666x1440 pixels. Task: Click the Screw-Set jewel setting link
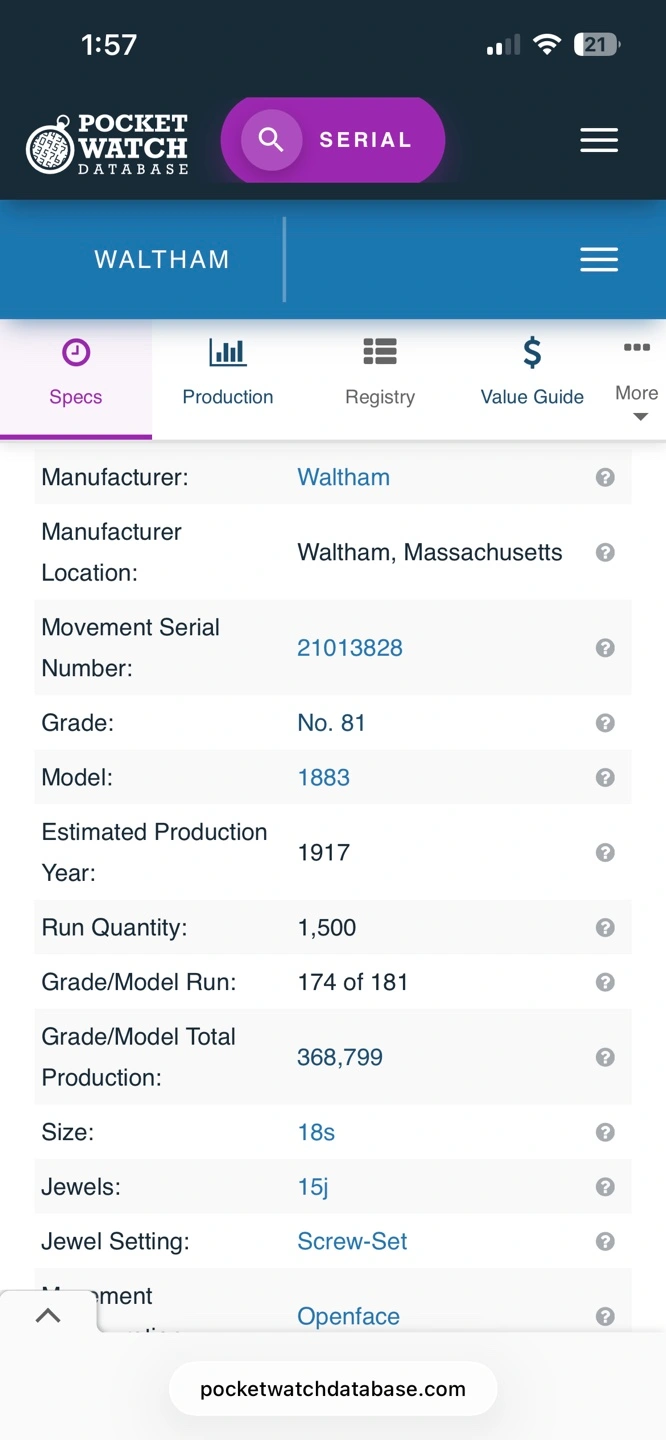click(352, 1242)
